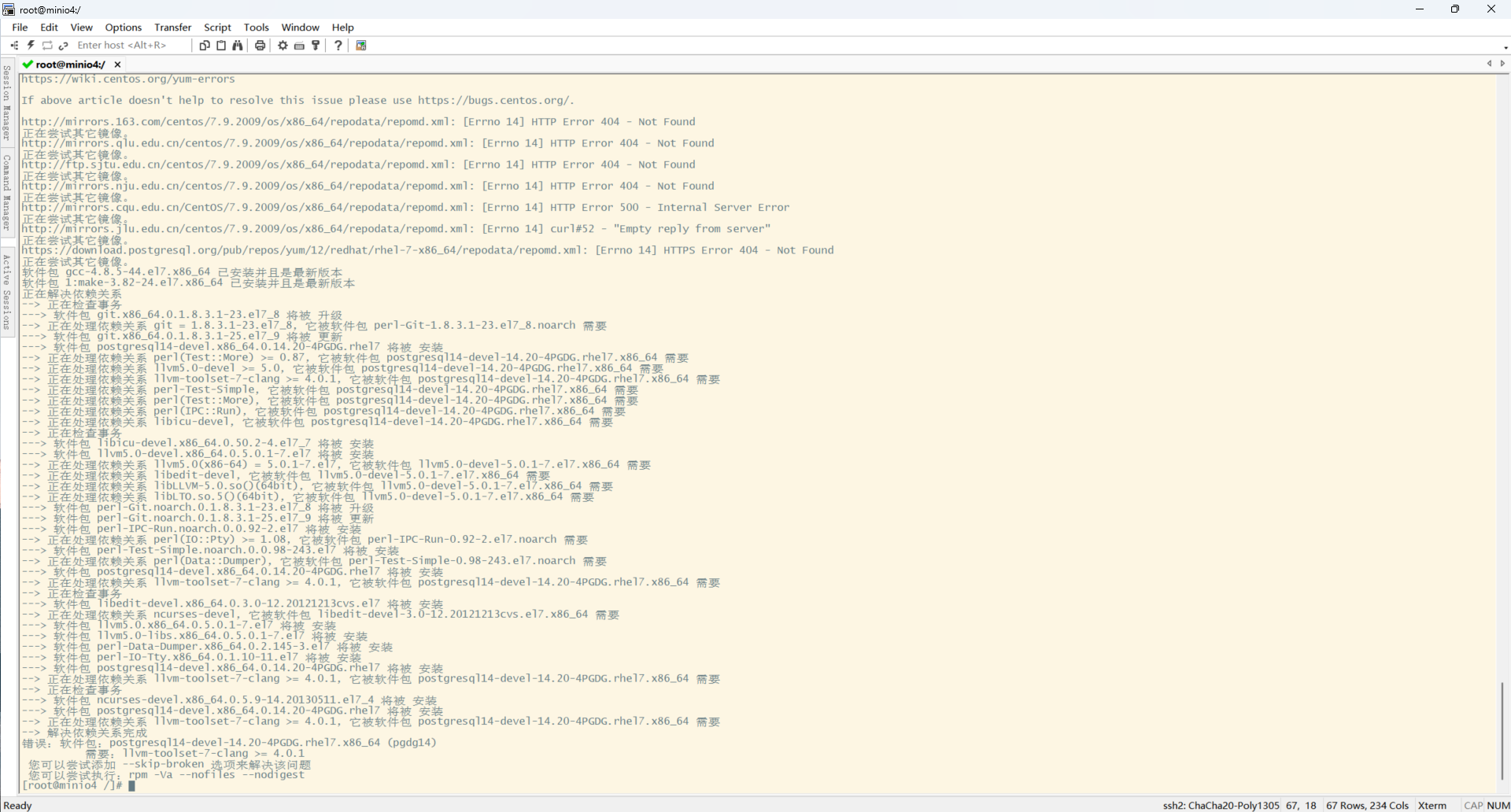Viewport: 1511px width, 812px height.
Task: Click the llvm5.0-libs.x86_64 package line
Action: click(194, 636)
